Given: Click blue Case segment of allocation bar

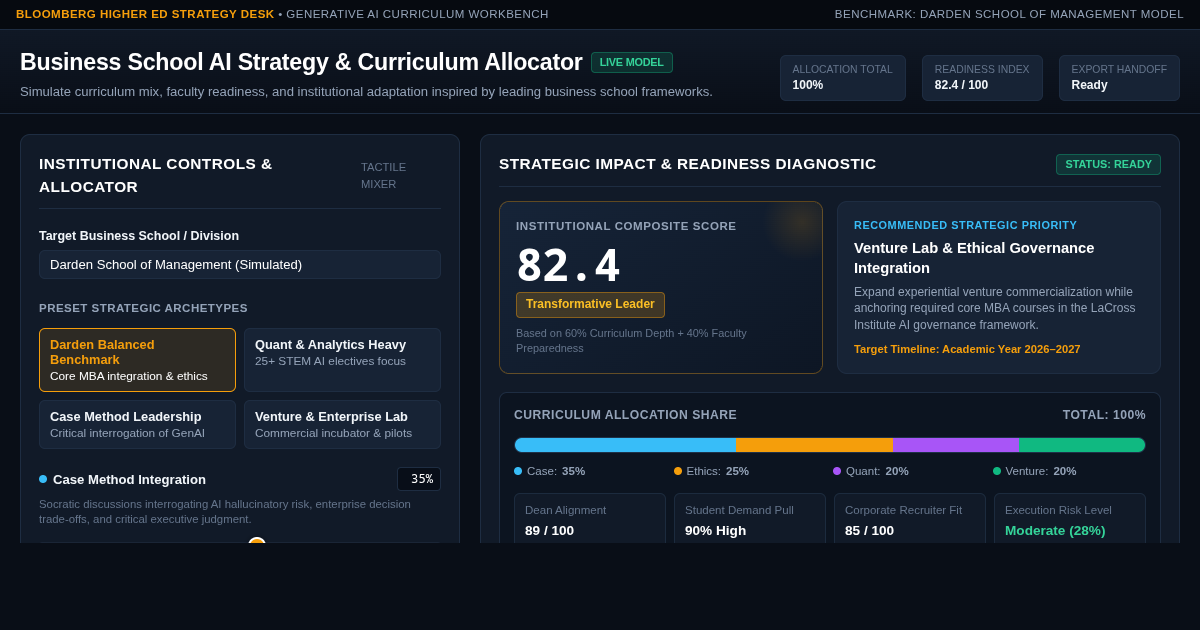Looking at the screenshot, I should coord(625,445).
